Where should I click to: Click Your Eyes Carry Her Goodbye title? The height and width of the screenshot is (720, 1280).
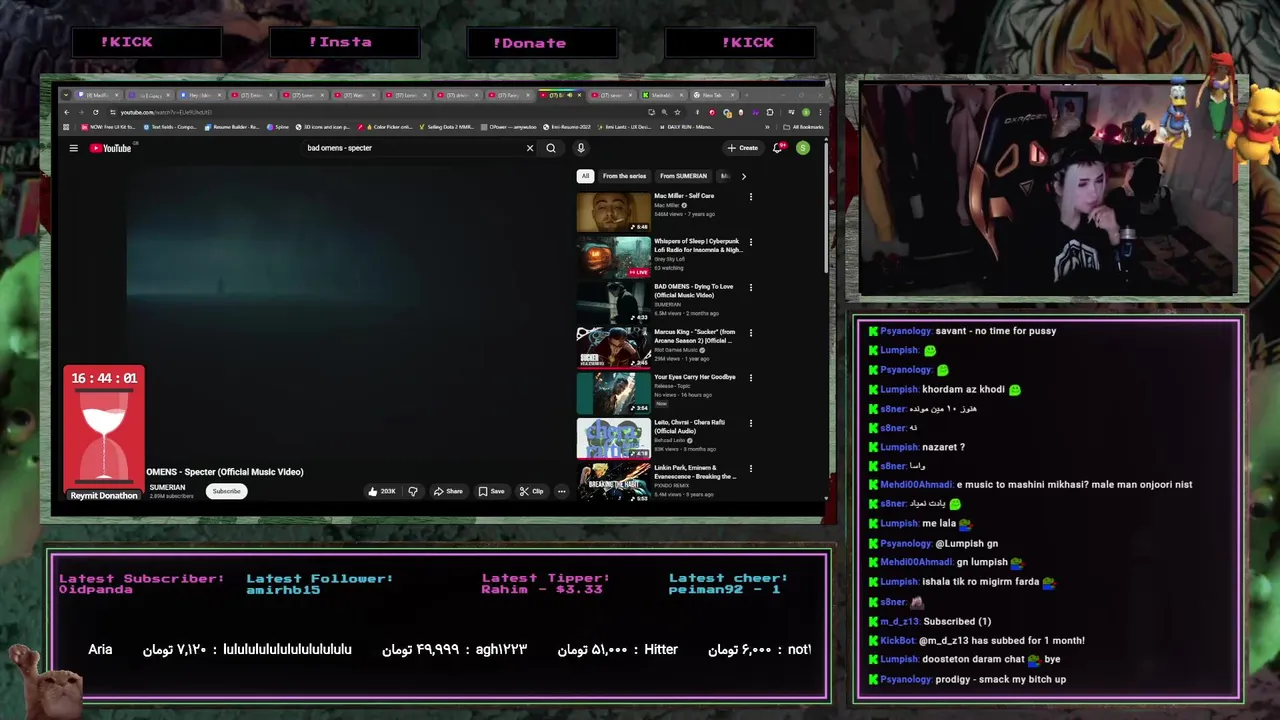click(695, 377)
